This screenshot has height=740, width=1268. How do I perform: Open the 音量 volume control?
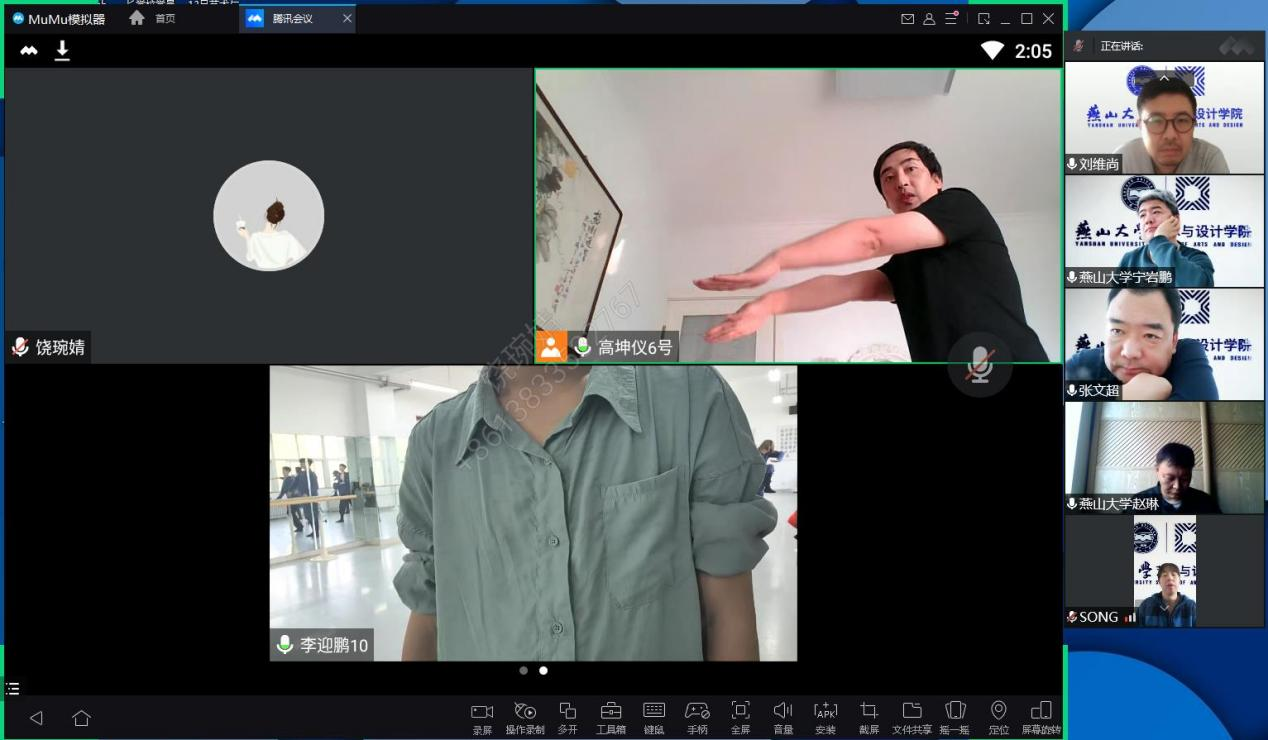783,712
